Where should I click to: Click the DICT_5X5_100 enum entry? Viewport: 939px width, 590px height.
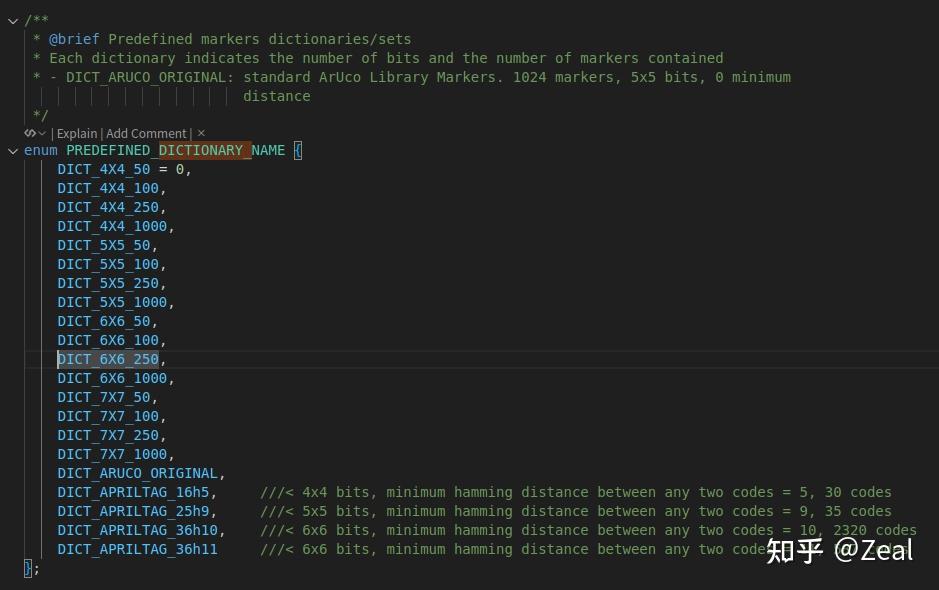pyautogui.click(x=108, y=264)
